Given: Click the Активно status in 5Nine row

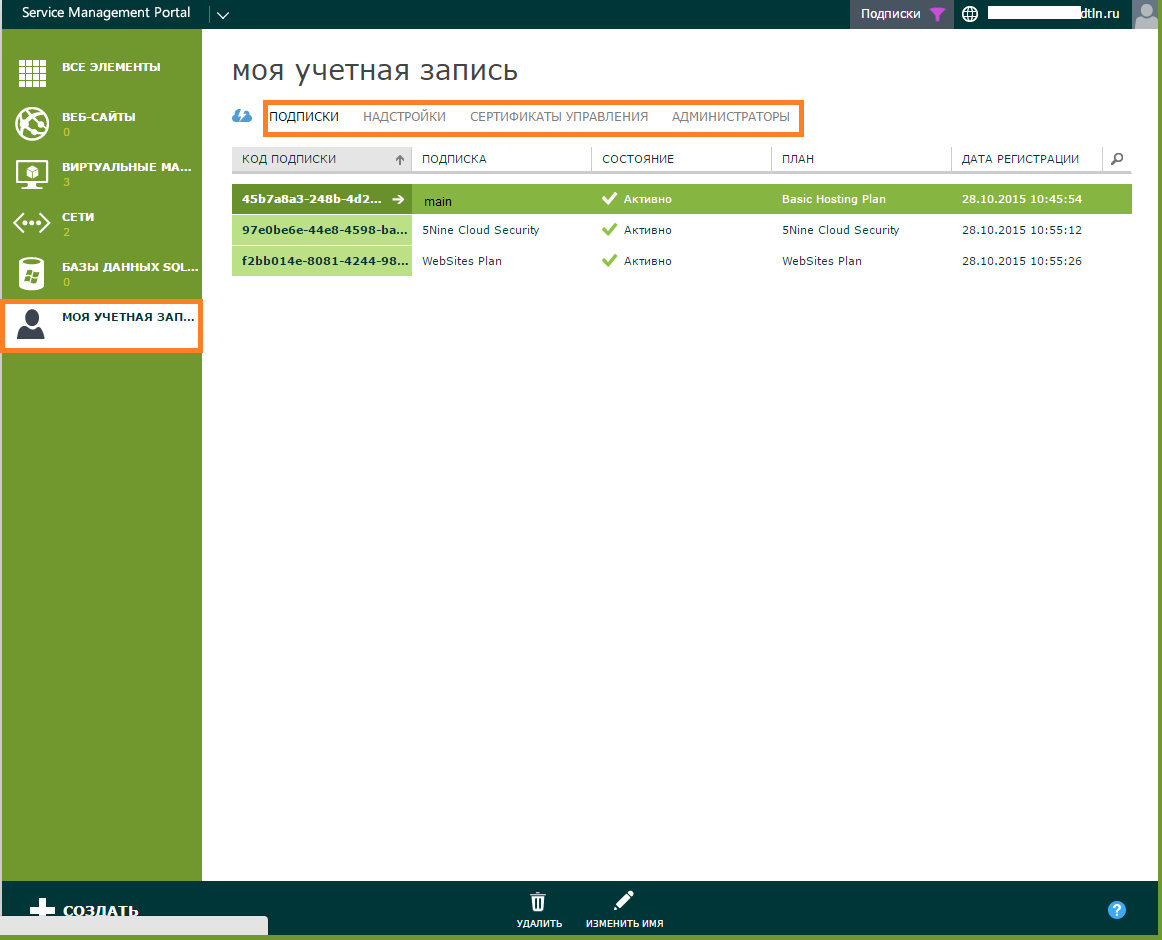Looking at the screenshot, I should [x=648, y=230].
